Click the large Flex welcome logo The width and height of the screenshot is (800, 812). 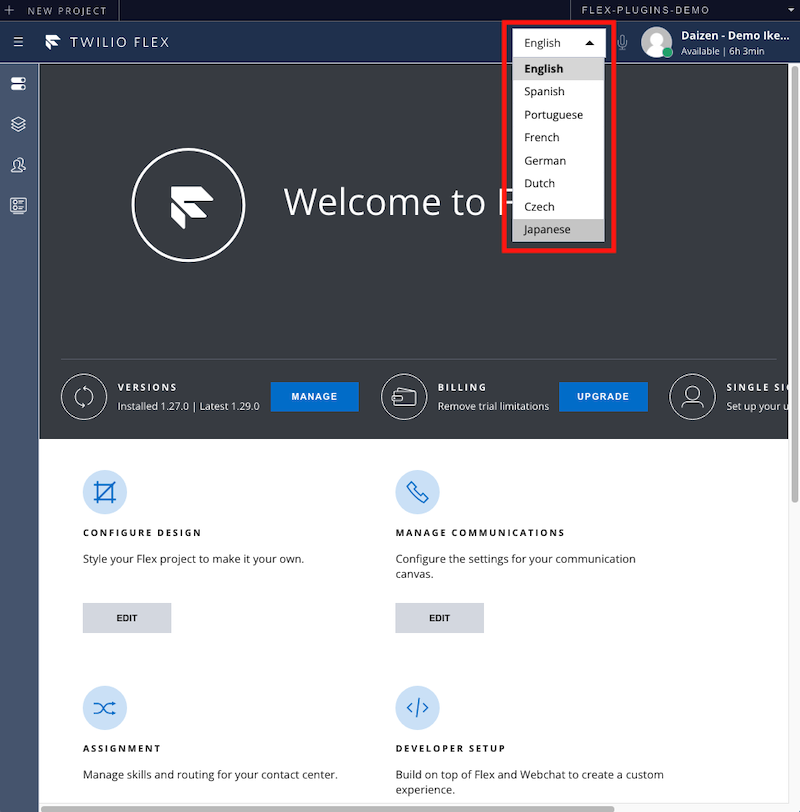(x=188, y=205)
